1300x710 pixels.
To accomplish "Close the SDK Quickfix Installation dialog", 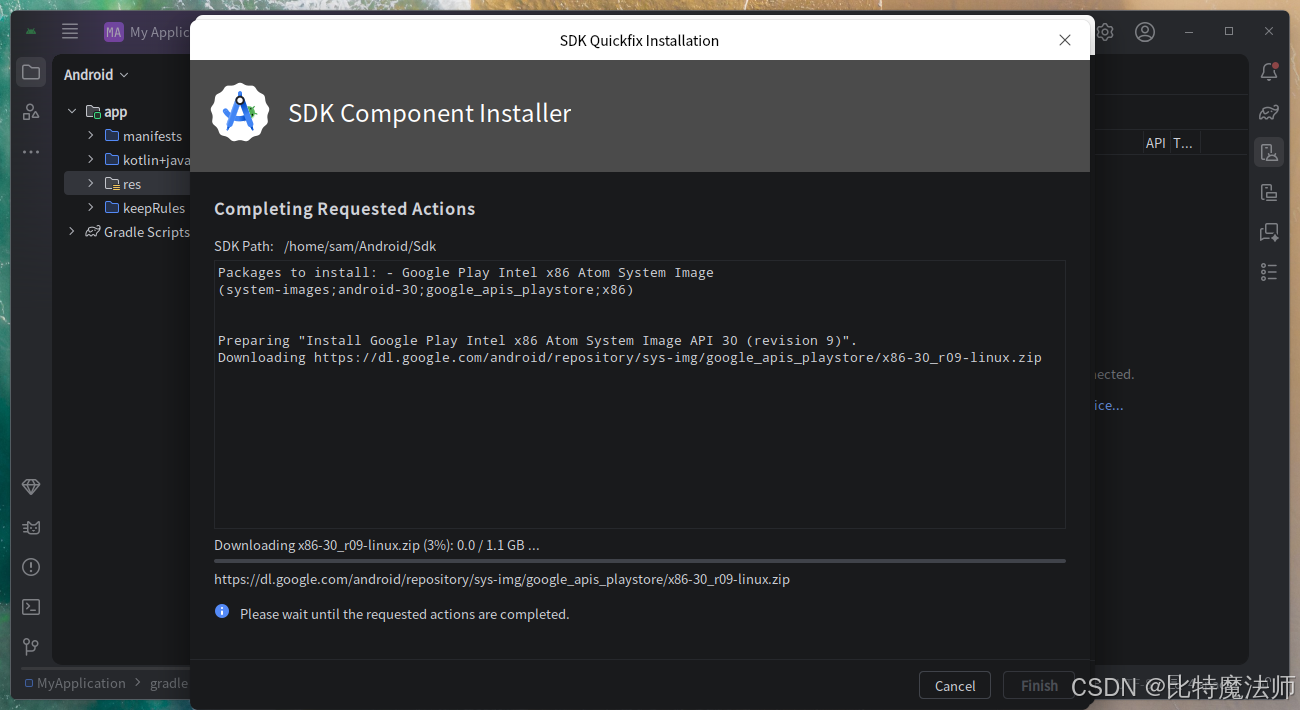I will coord(1065,40).
